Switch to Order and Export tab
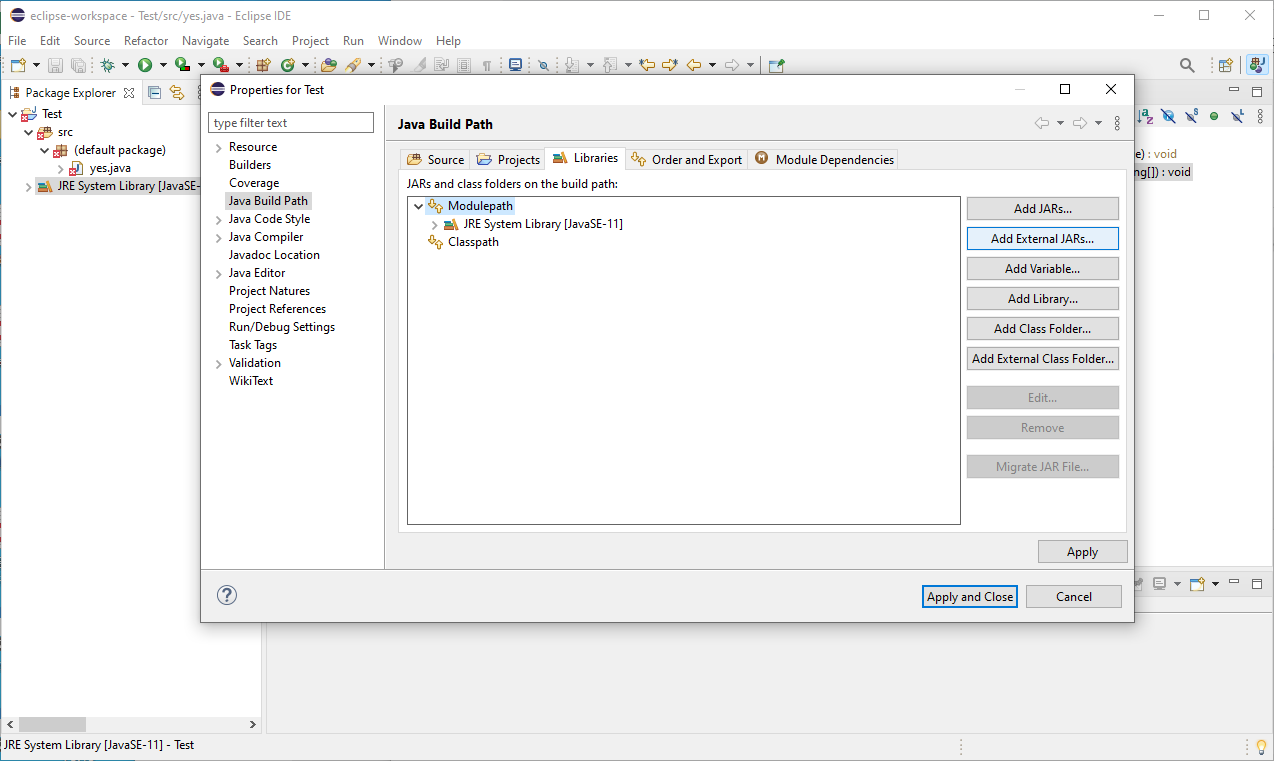Viewport: 1274px width, 761px height. (686, 159)
